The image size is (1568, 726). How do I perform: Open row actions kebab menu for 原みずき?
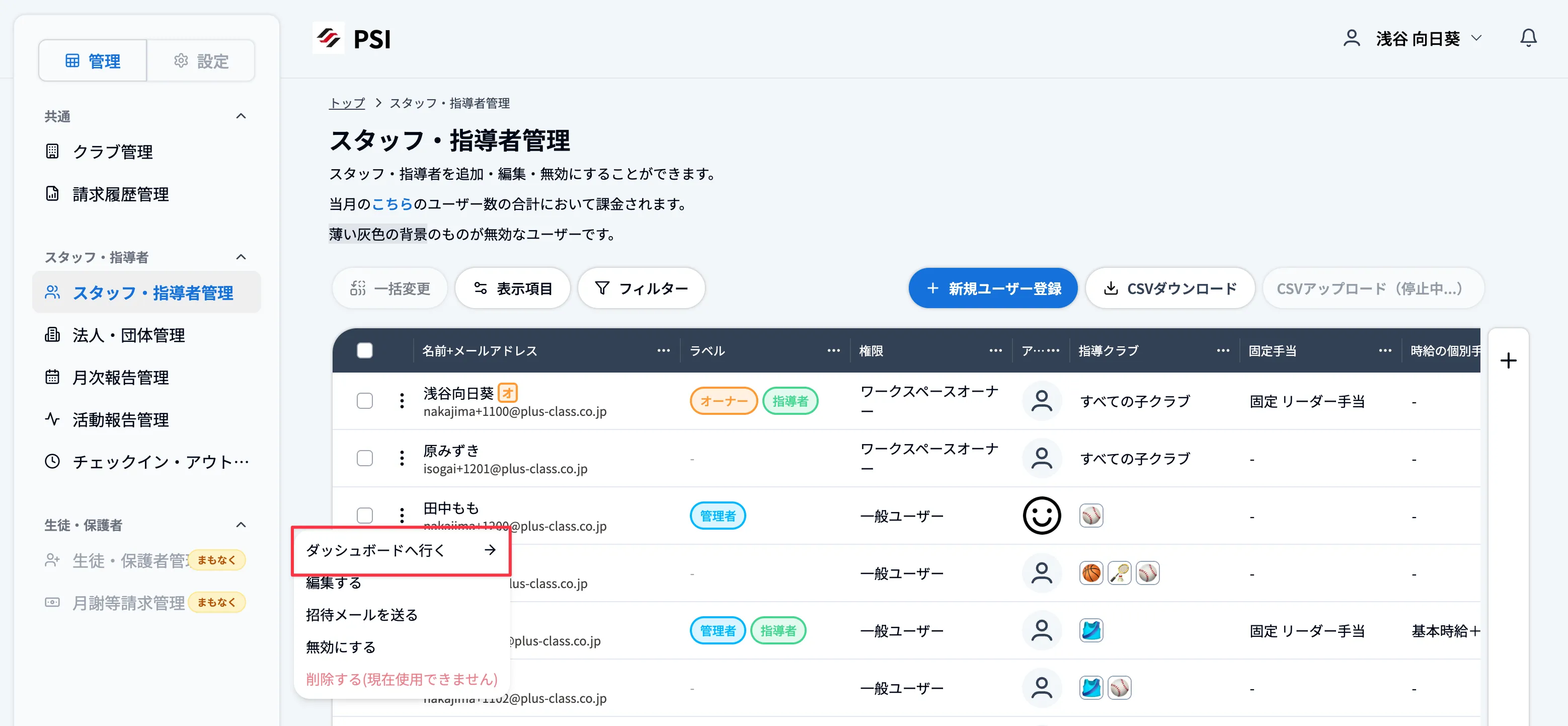coord(402,458)
